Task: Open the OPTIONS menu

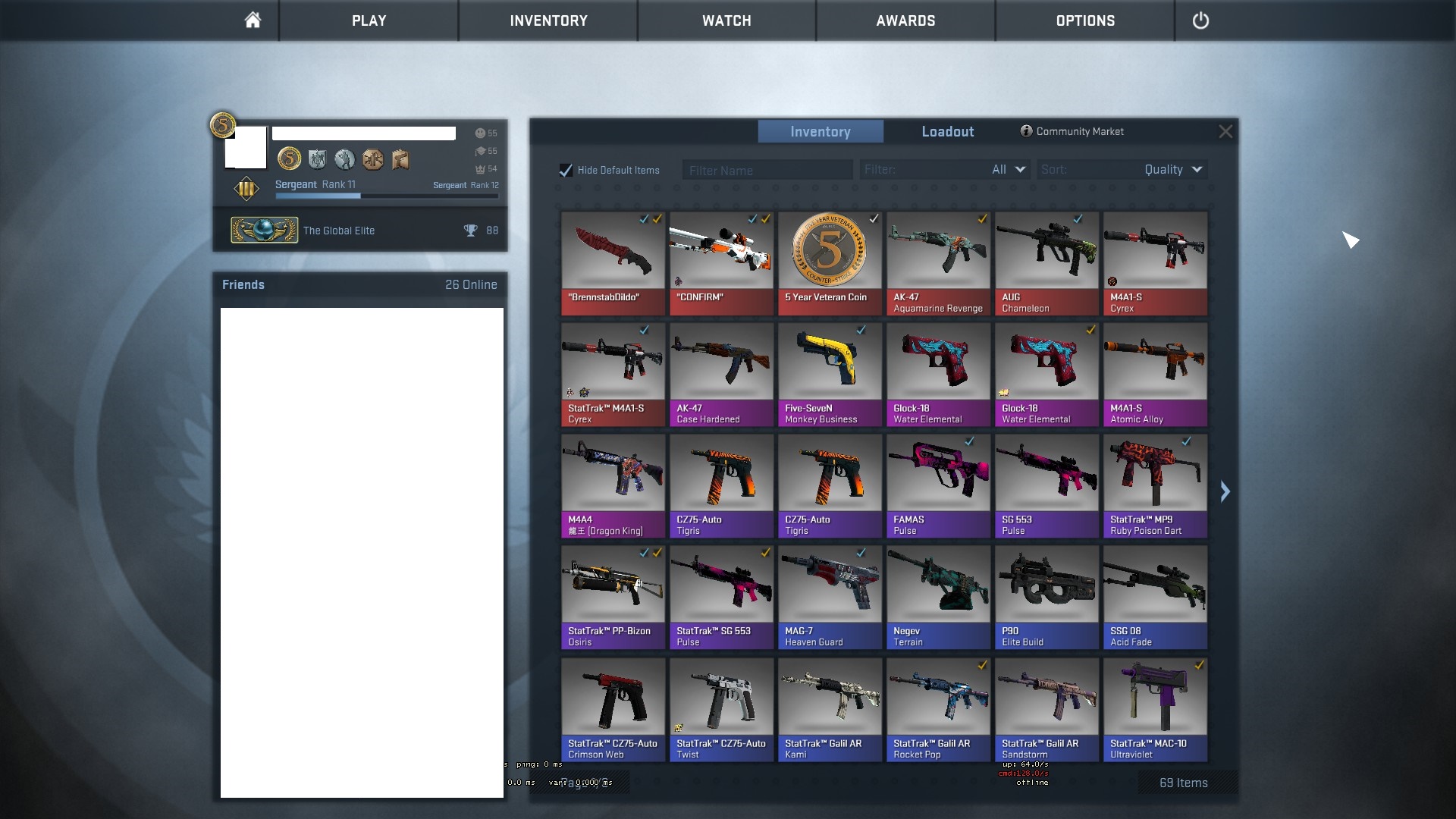Action: click(1085, 20)
